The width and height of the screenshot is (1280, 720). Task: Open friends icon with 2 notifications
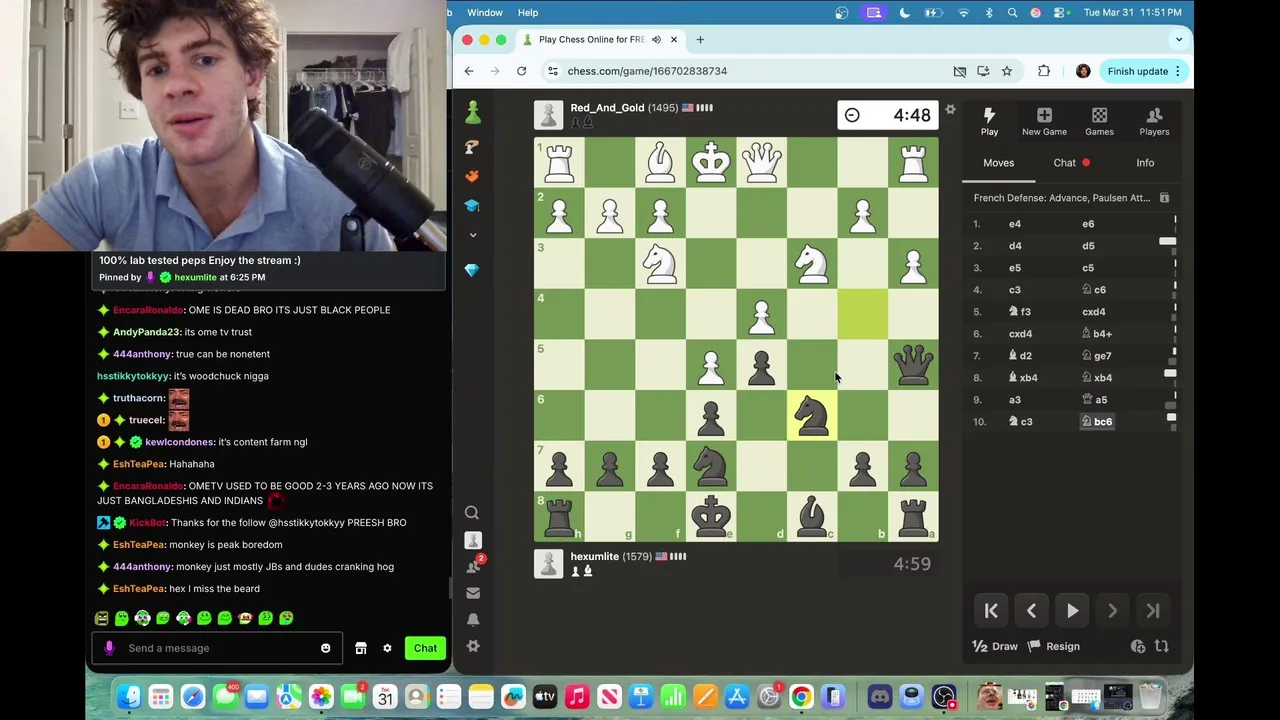[x=473, y=566]
